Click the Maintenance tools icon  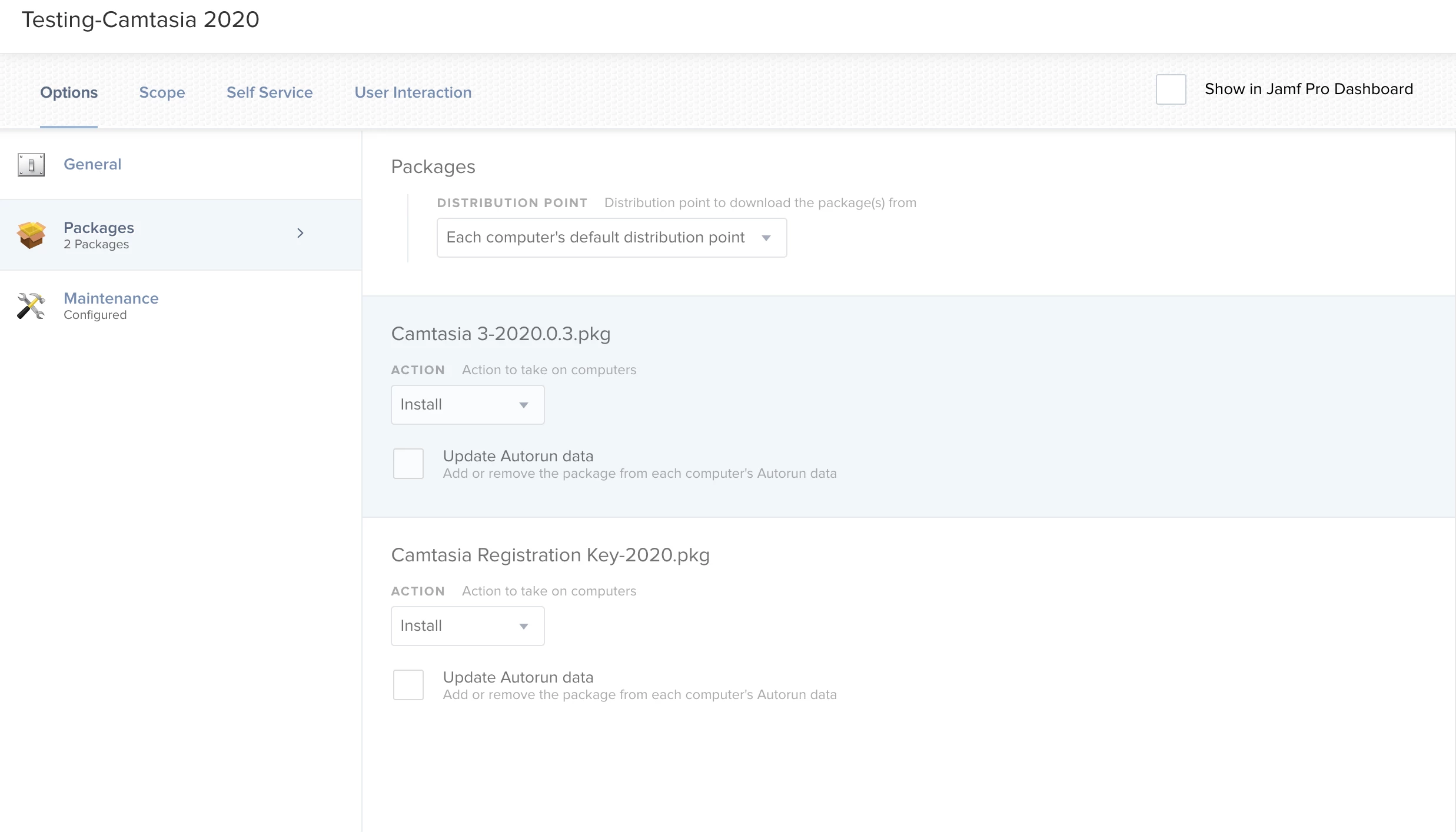[x=31, y=306]
